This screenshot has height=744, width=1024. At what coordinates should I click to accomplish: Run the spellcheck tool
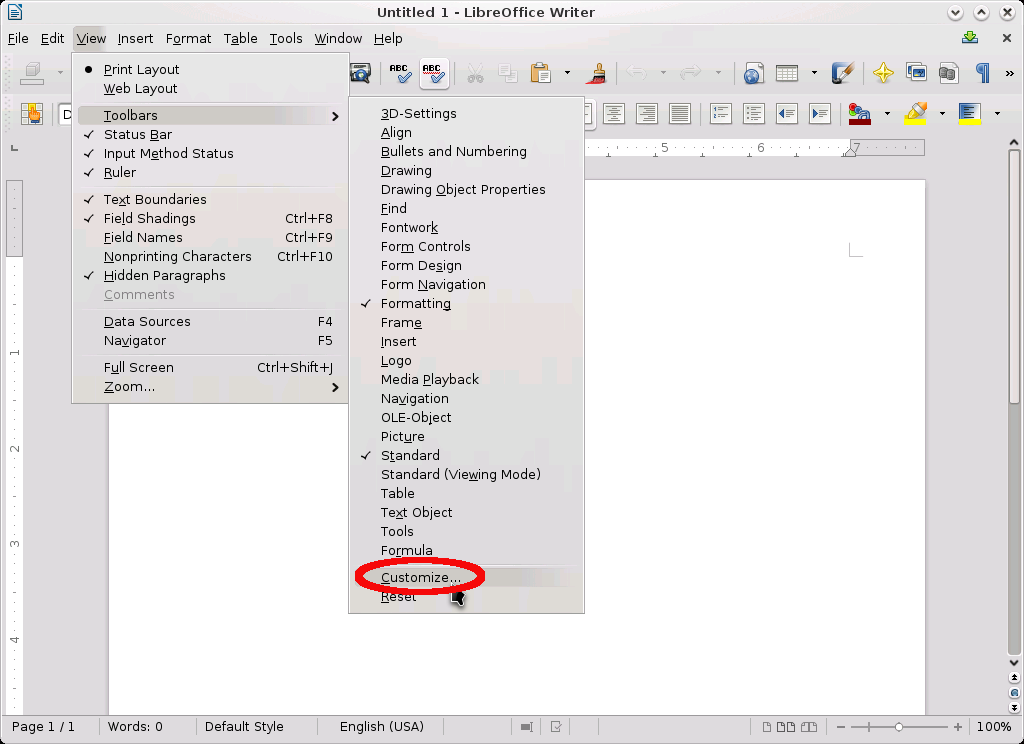pyautogui.click(x=398, y=72)
